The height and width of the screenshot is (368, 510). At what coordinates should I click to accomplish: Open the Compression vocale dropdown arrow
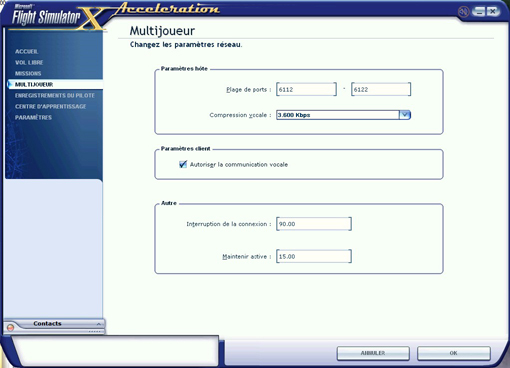pos(405,115)
